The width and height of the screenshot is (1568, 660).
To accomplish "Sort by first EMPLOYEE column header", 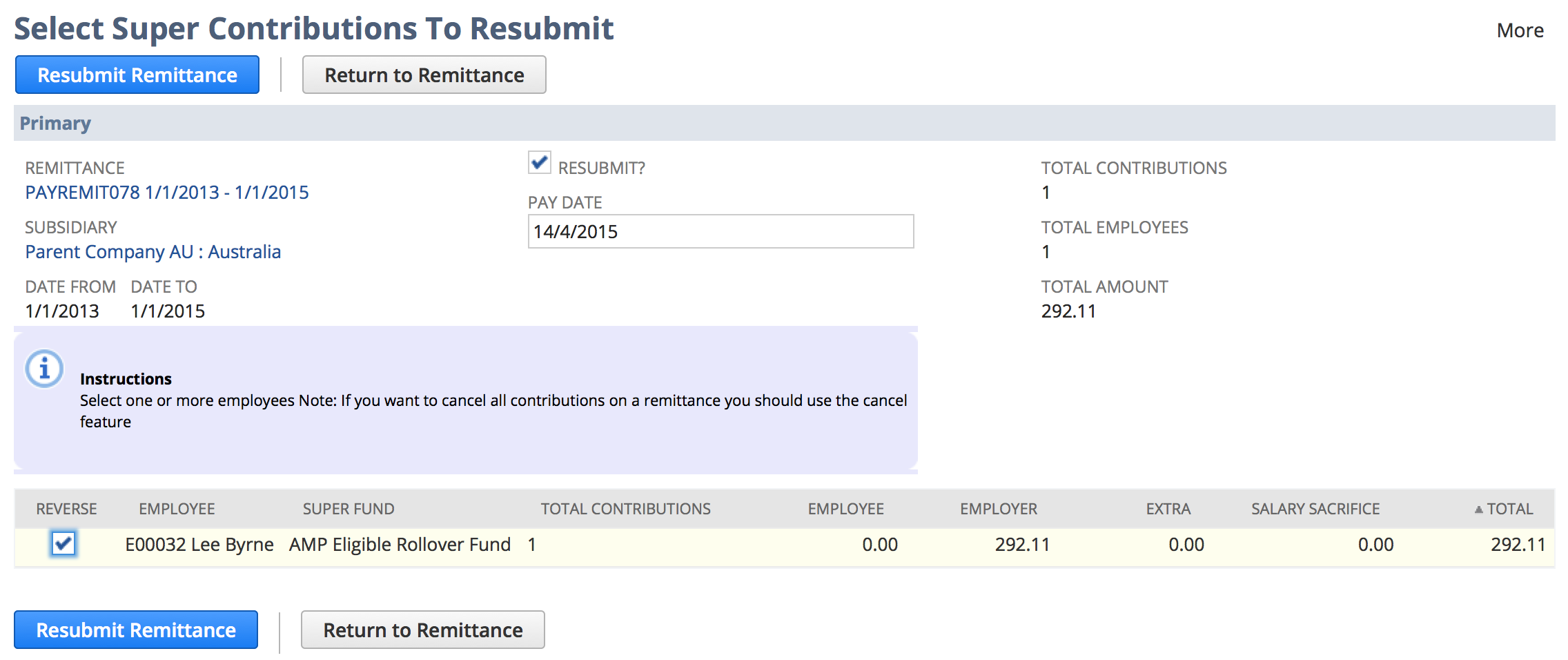I will pyautogui.click(x=177, y=509).
